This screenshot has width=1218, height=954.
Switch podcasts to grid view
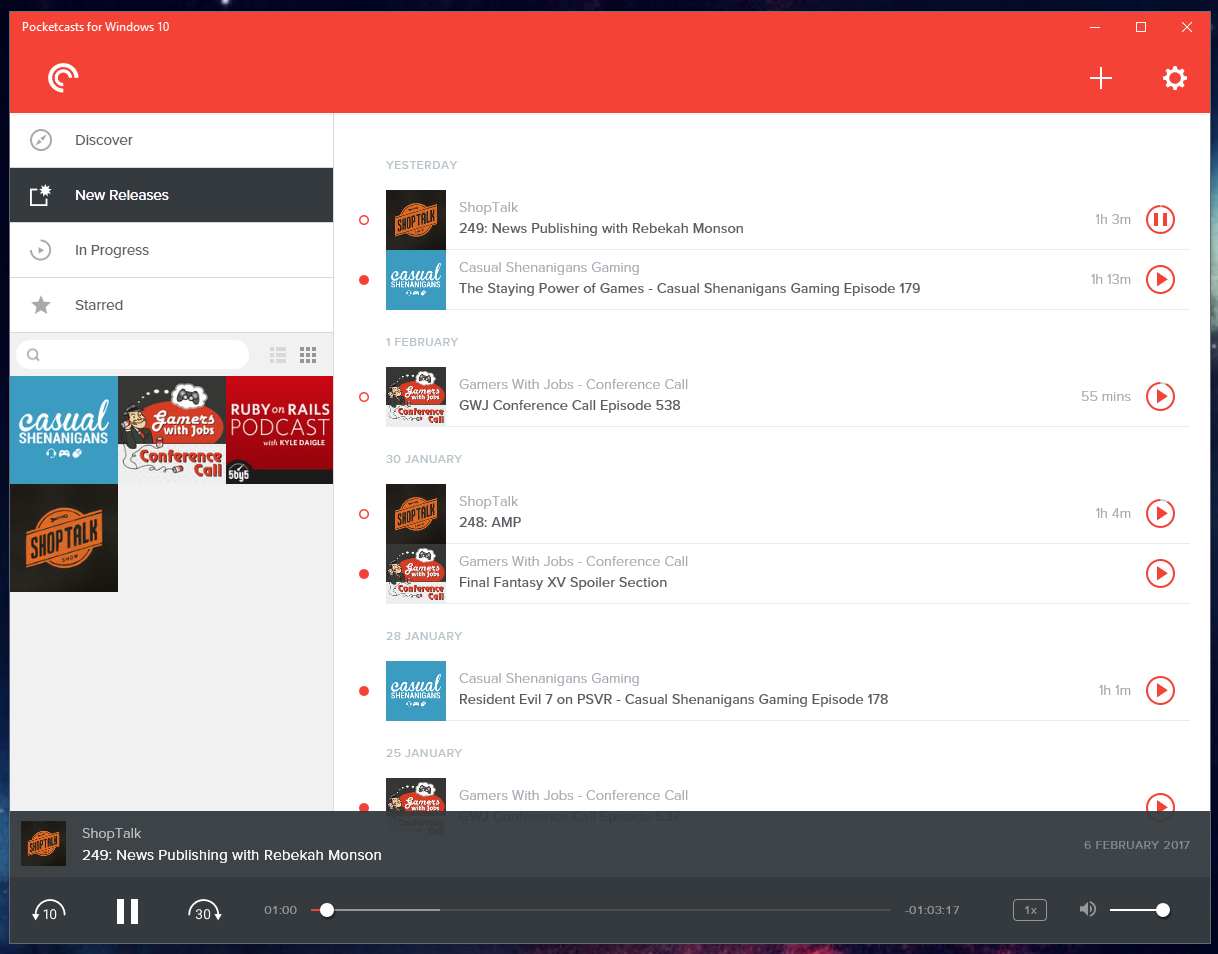pos(308,354)
